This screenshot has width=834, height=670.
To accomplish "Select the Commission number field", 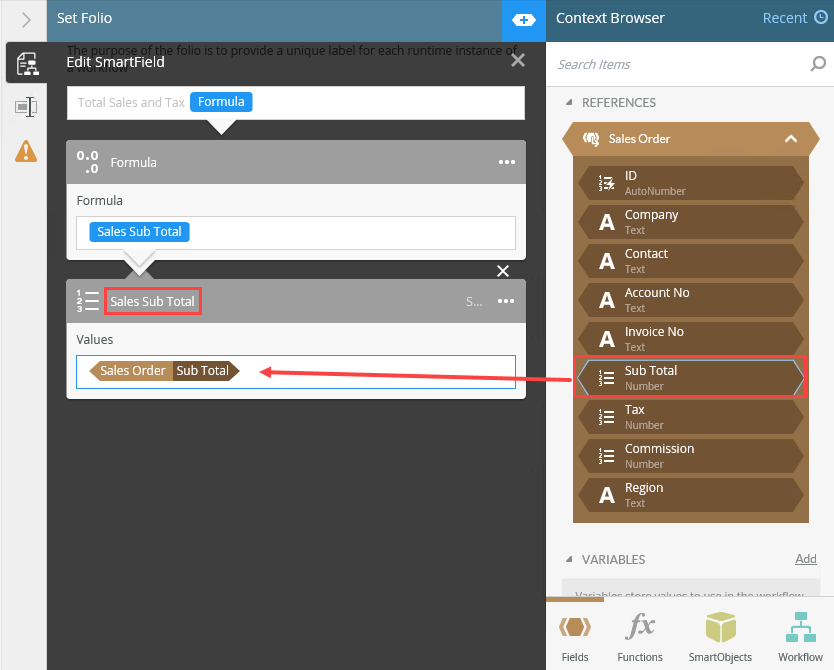I will [690, 456].
